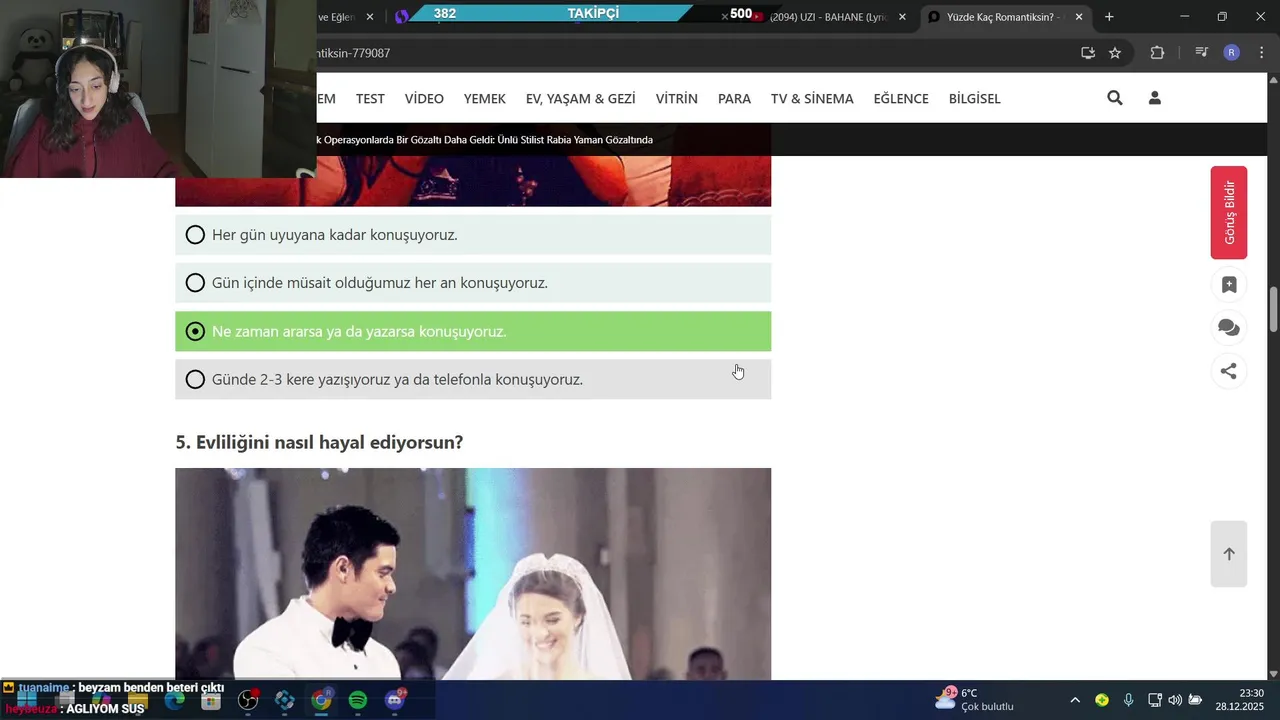1280x720 pixels.
Task: Show hidden system tray icons
Action: [1075, 700]
